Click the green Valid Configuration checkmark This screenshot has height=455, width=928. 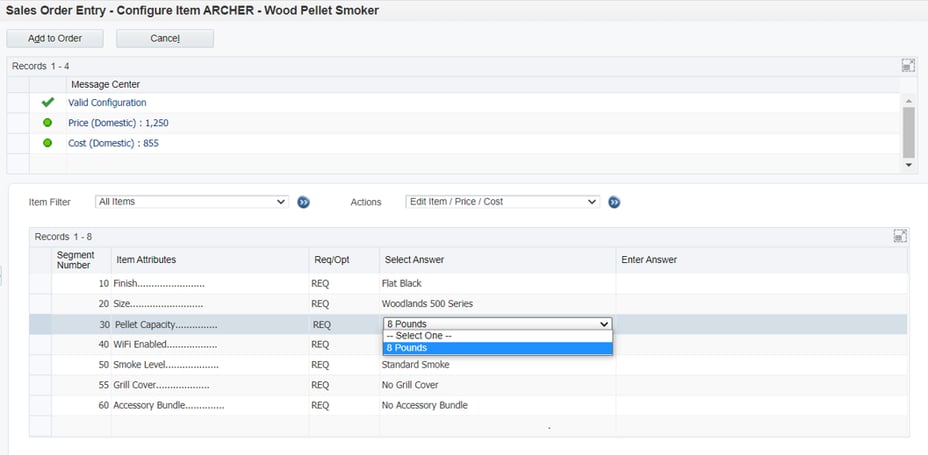(47, 102)
